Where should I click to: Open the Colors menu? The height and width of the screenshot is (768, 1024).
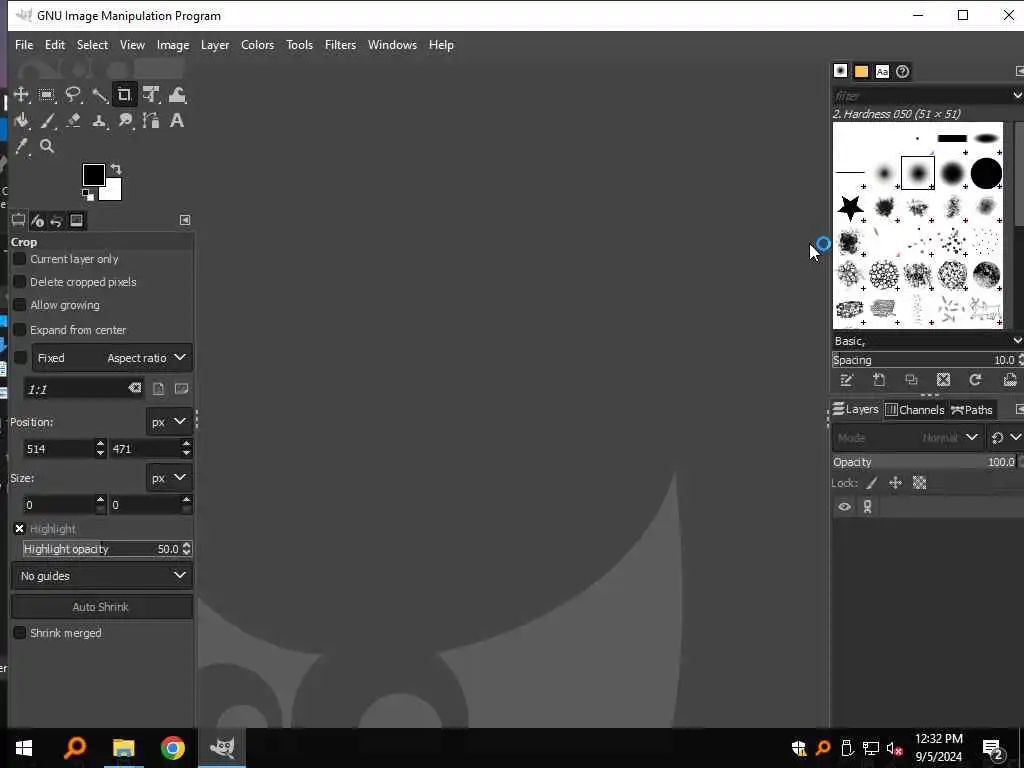pos(257,45)
